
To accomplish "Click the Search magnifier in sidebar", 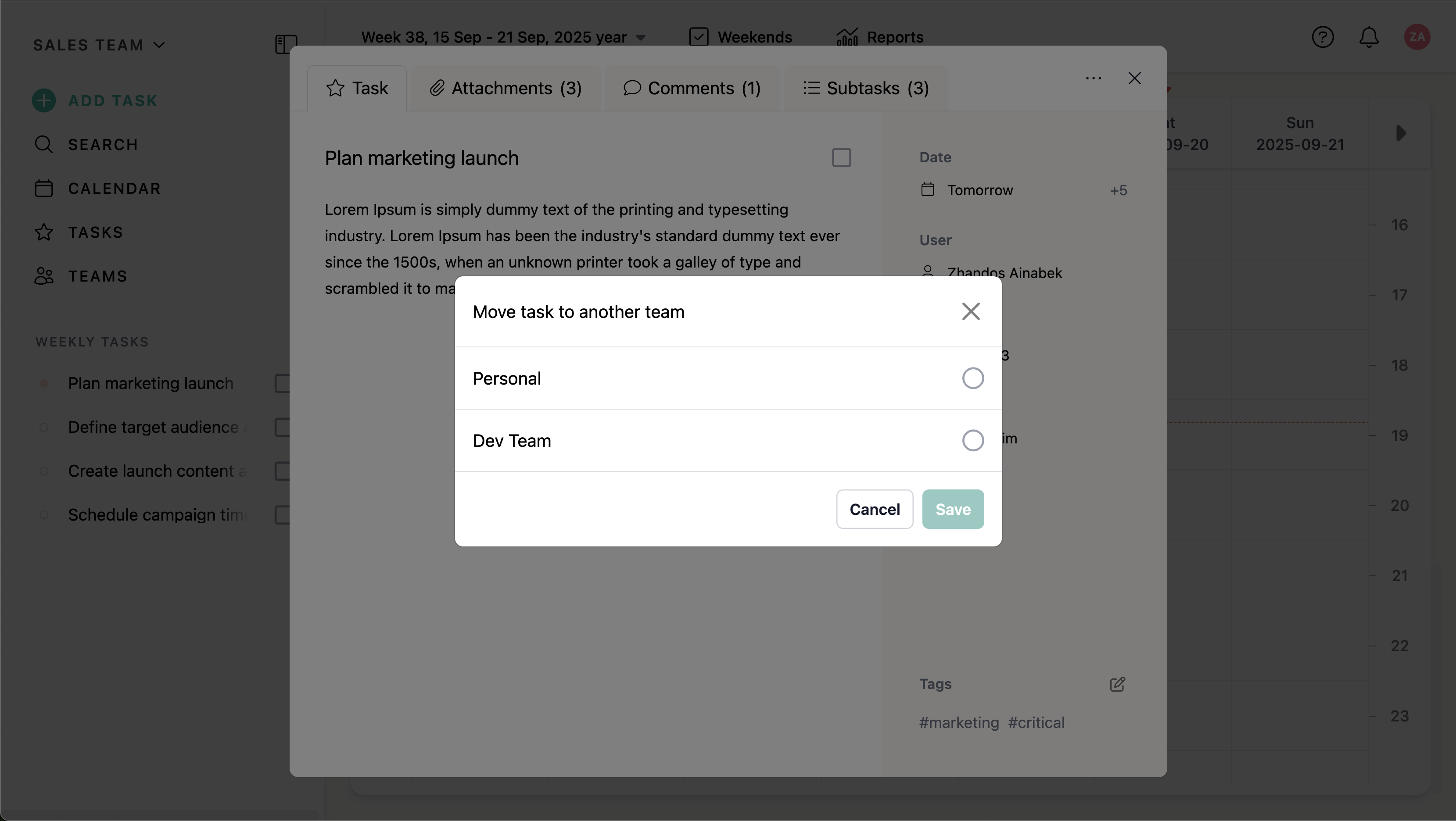I will tap(43, 145).
